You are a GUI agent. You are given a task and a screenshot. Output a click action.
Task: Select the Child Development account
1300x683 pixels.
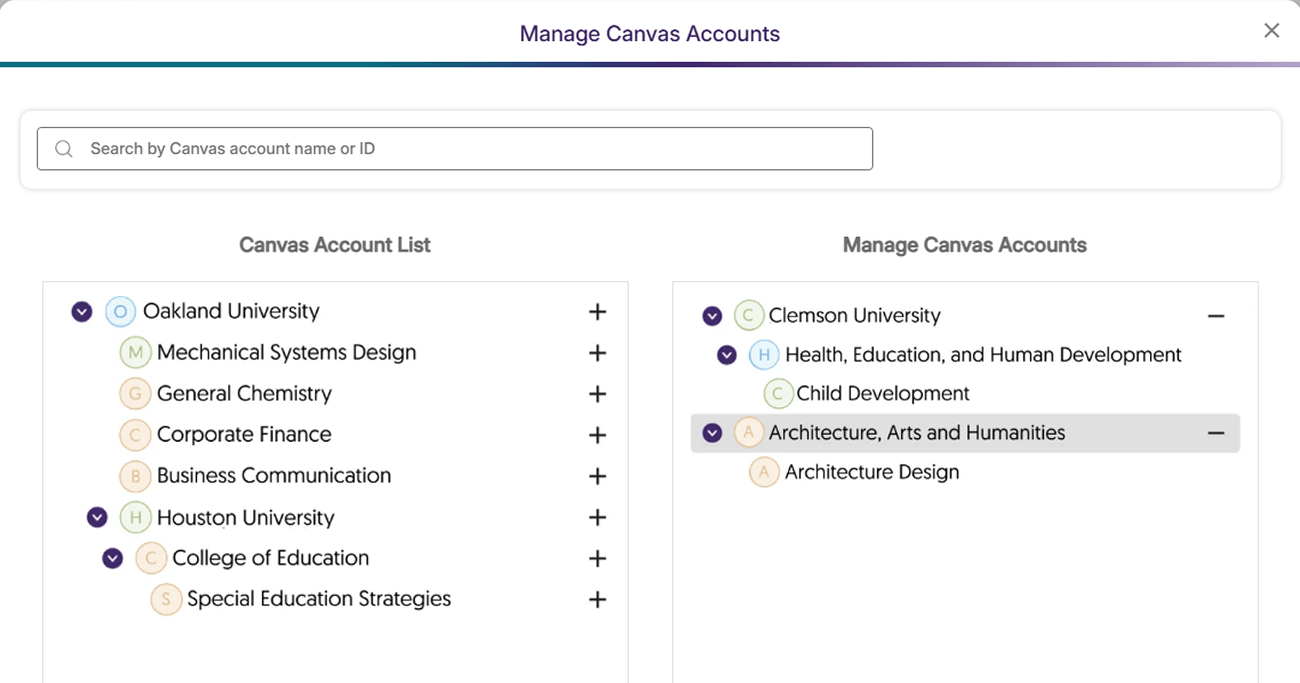coord(882,394)
